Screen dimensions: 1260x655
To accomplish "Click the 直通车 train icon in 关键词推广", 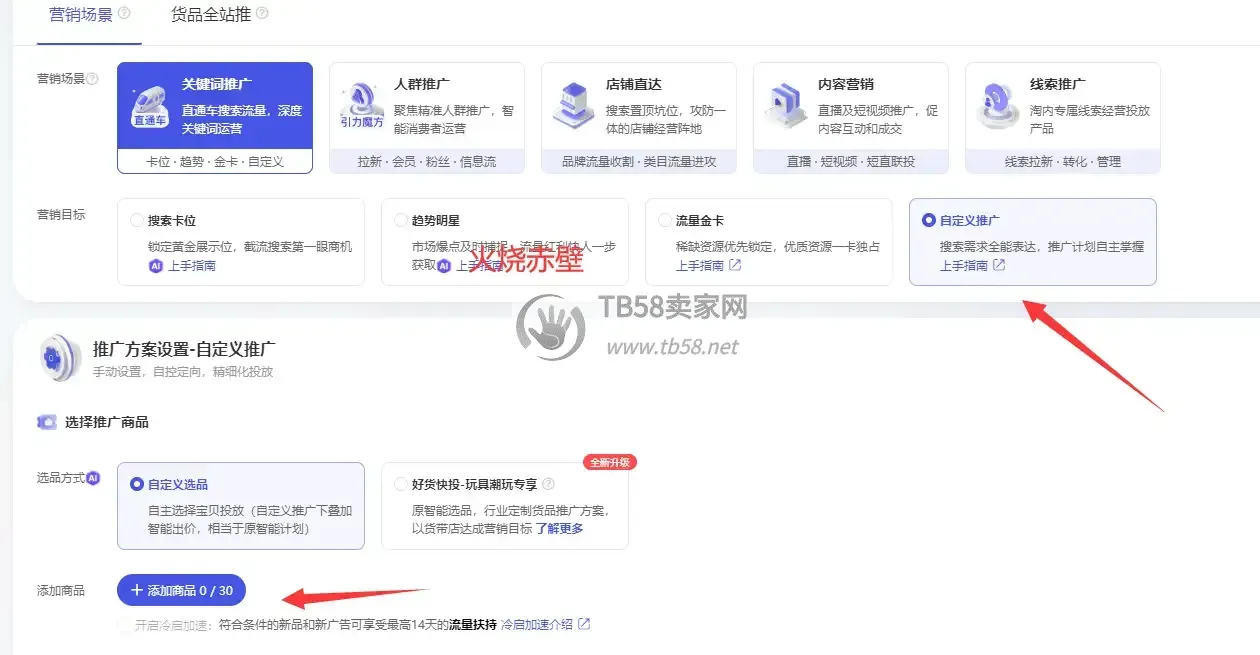I will coord(150,106).
